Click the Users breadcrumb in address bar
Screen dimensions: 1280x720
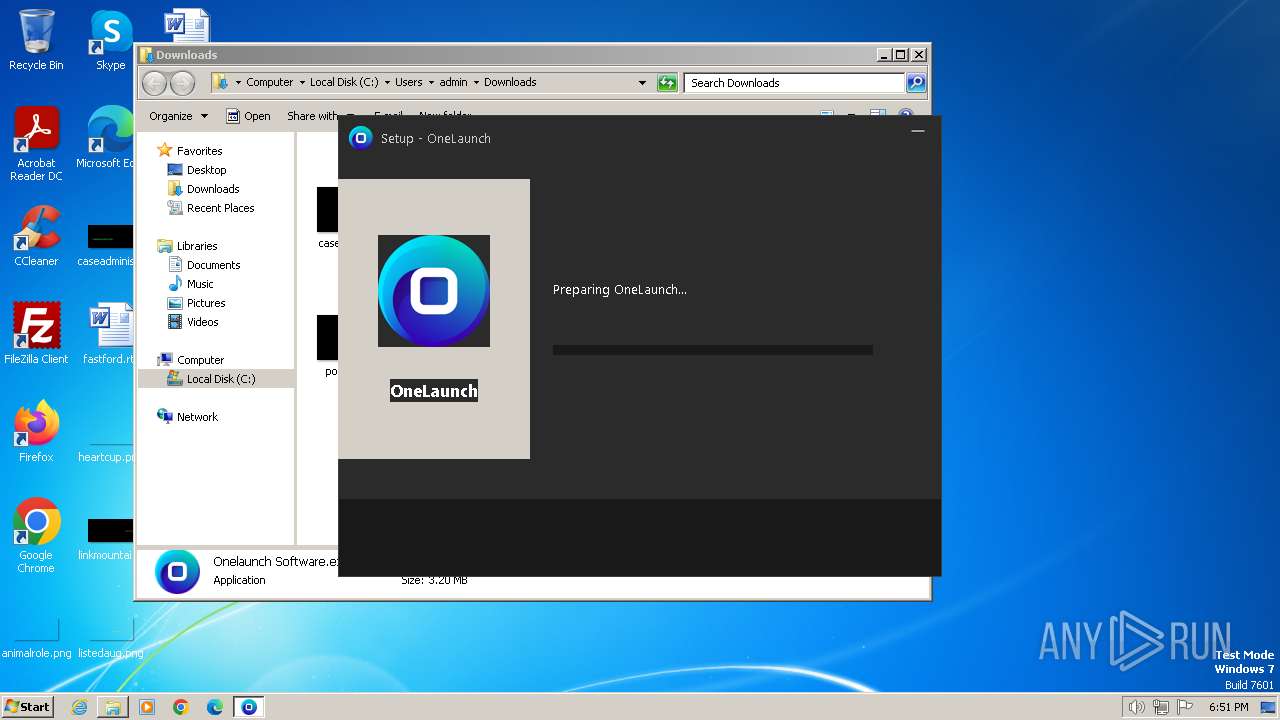tap(408, 83)
